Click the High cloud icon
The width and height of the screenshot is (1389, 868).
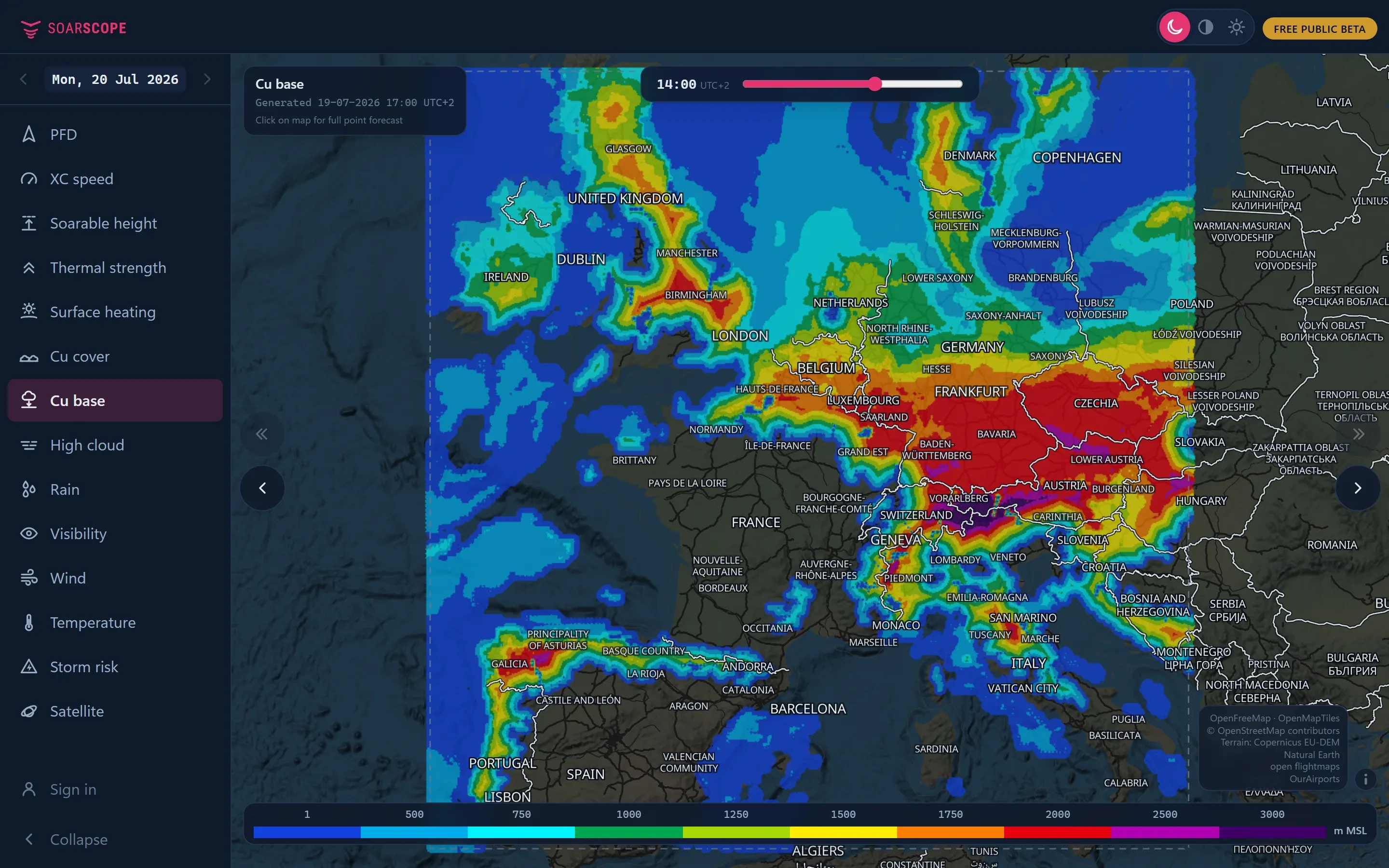coord(29,445)
